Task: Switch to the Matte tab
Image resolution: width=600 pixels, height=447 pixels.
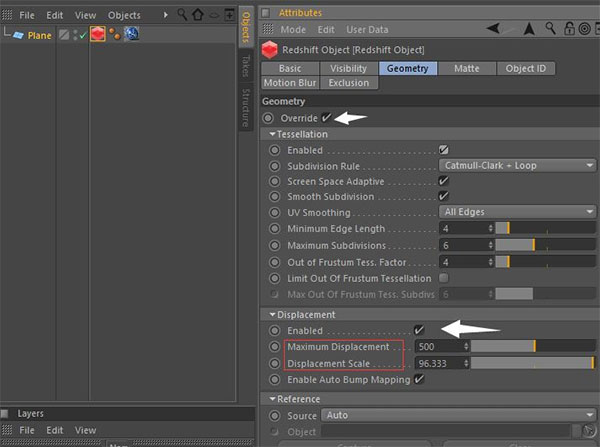Action: tap(465, 68)
